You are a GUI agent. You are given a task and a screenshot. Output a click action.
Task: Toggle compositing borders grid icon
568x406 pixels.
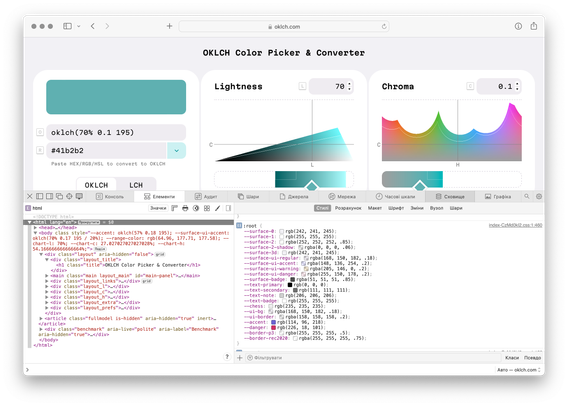coord(207,208)
